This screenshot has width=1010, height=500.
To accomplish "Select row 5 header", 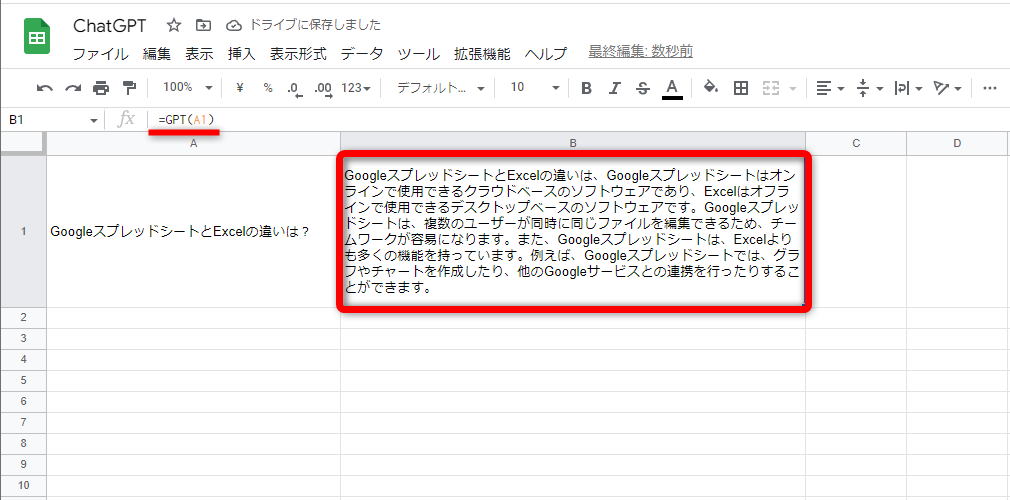I will (23, 380).
